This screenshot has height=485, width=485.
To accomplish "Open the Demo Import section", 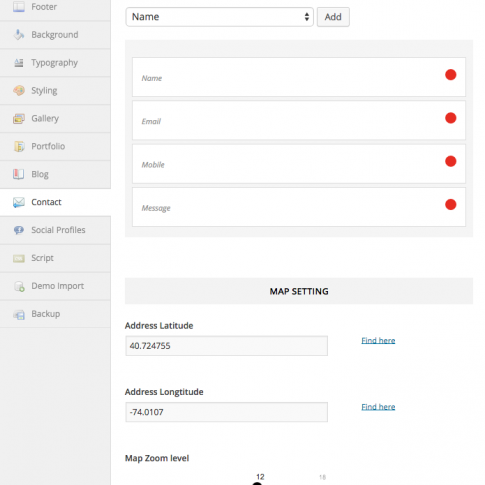I will click(x=55, y=286).
